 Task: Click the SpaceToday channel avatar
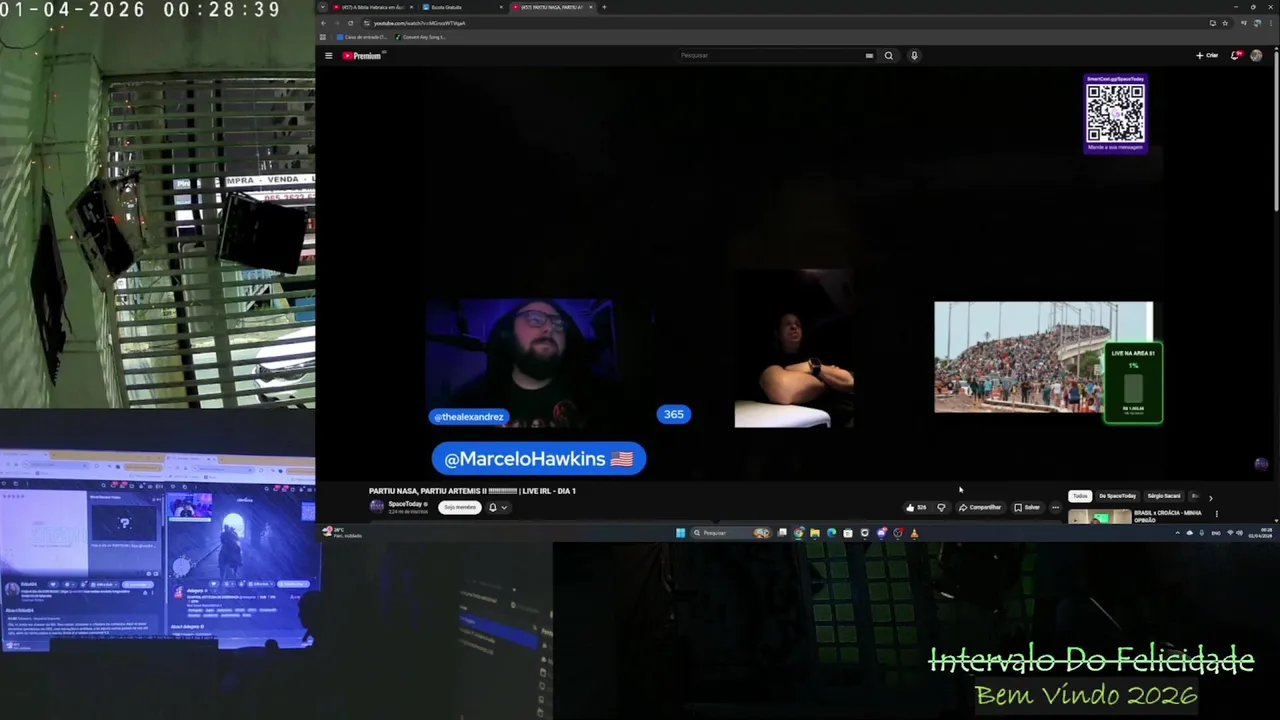pos(377,506)
